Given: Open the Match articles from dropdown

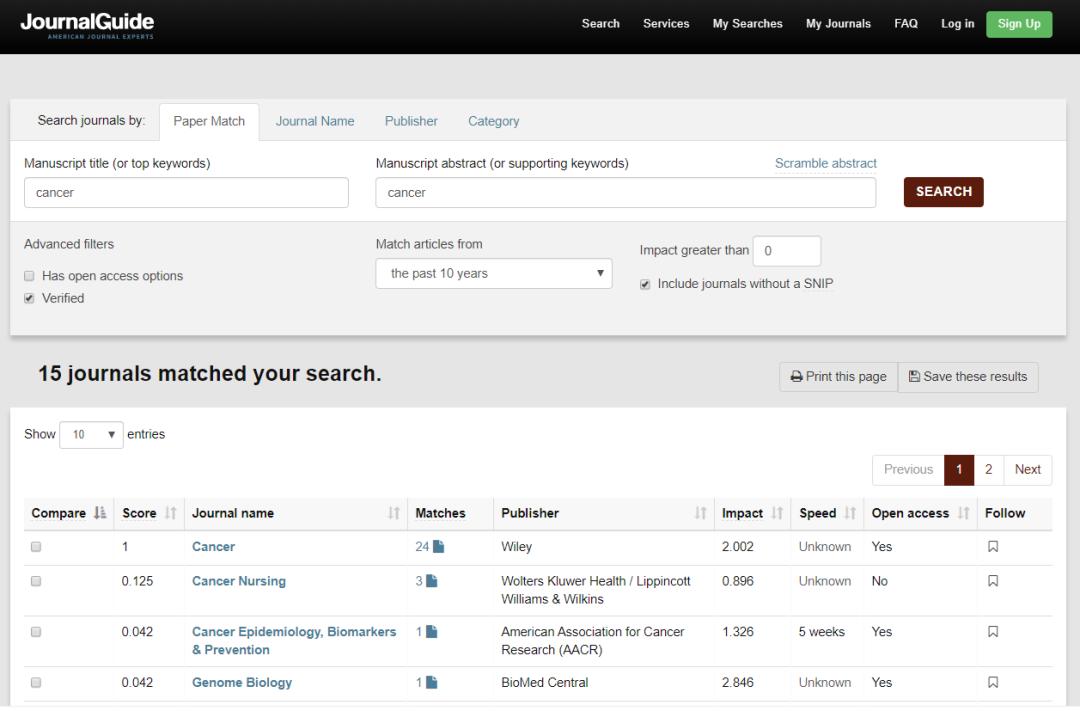Looking at the screenshot, I should 494,273.
